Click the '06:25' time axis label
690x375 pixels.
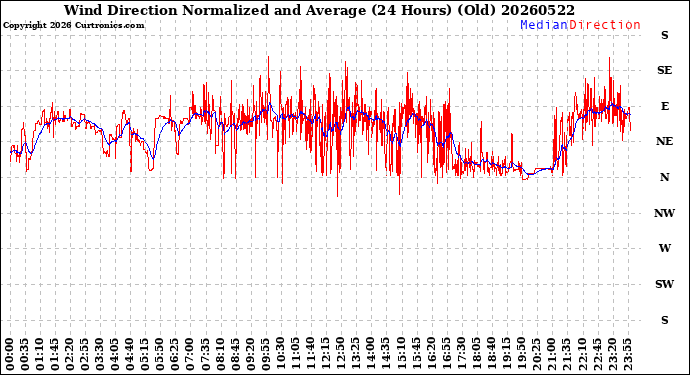175,354
